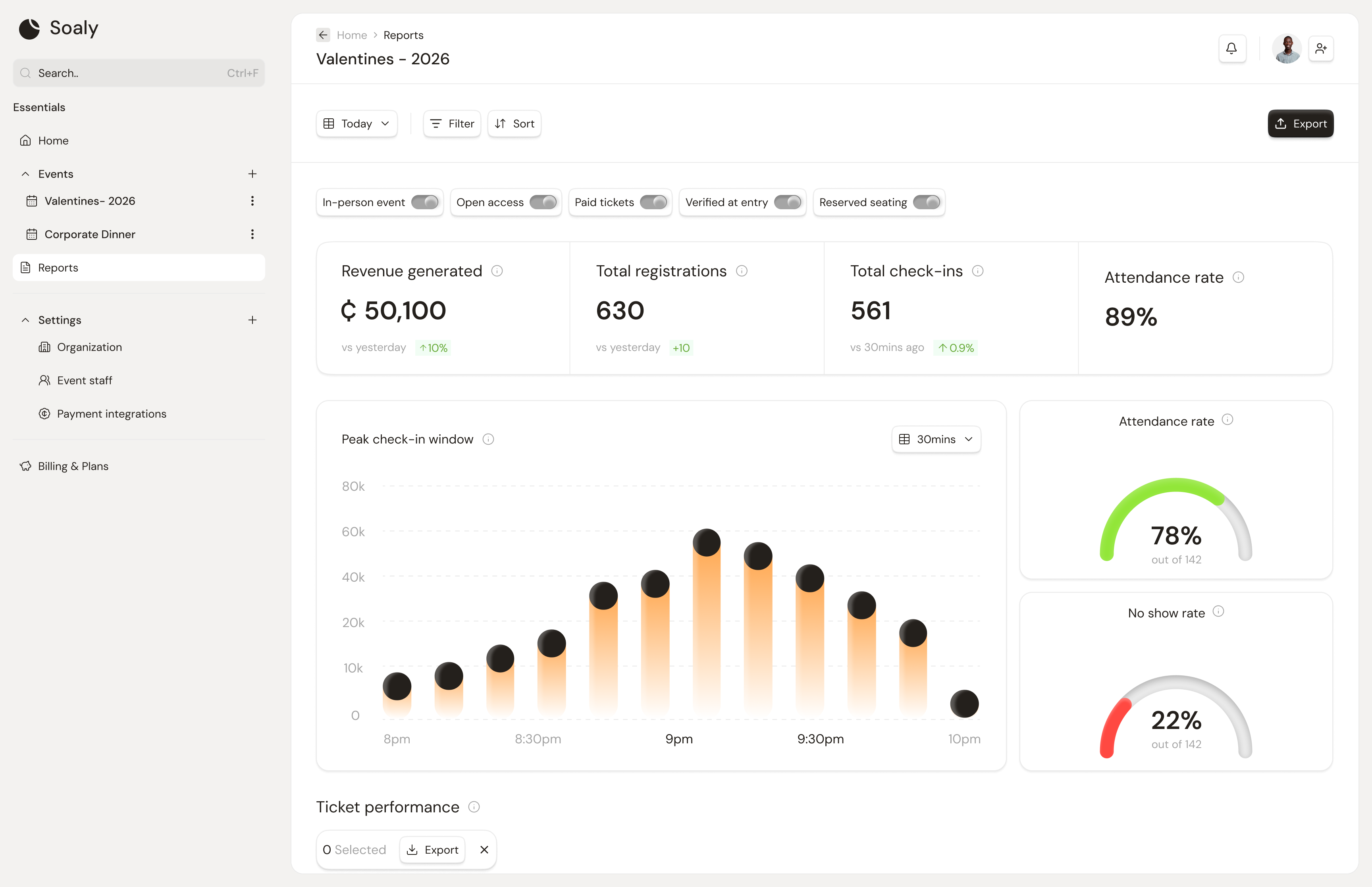Click info icon on Attendance rate gauge card
The image size is (1372, 887).
[x=1227, y=420]
